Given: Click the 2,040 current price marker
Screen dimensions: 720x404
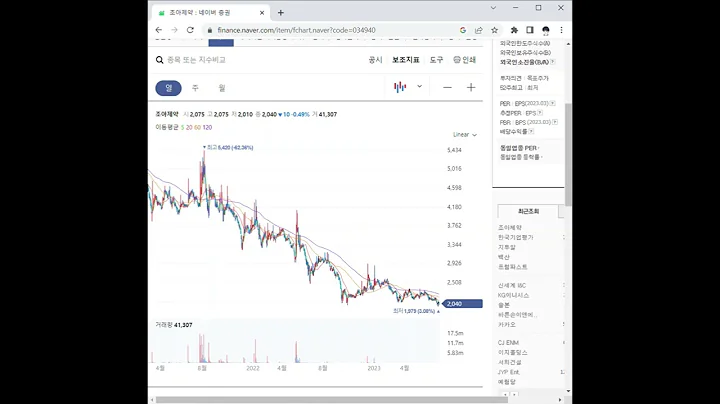Looking at the screenshot, I should pos(462,303).
